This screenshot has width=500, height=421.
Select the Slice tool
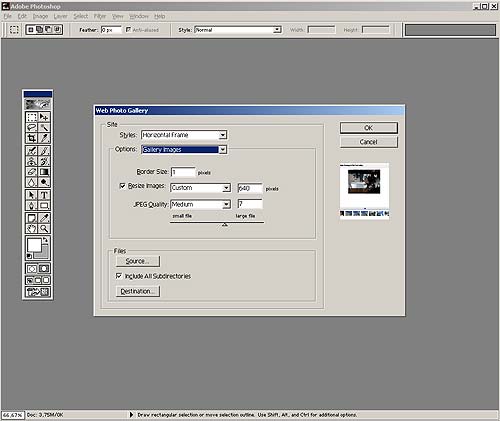click(x=44, y=138)
